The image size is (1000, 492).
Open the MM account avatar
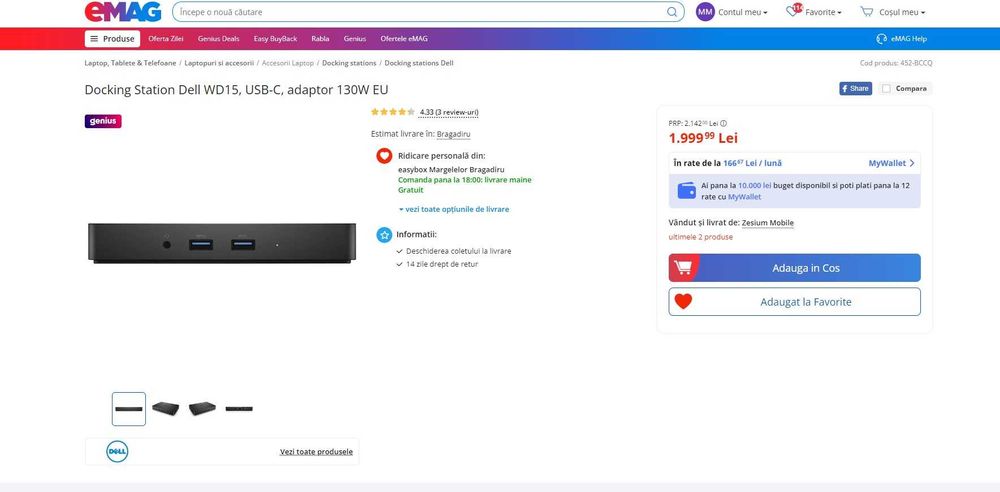705,11
